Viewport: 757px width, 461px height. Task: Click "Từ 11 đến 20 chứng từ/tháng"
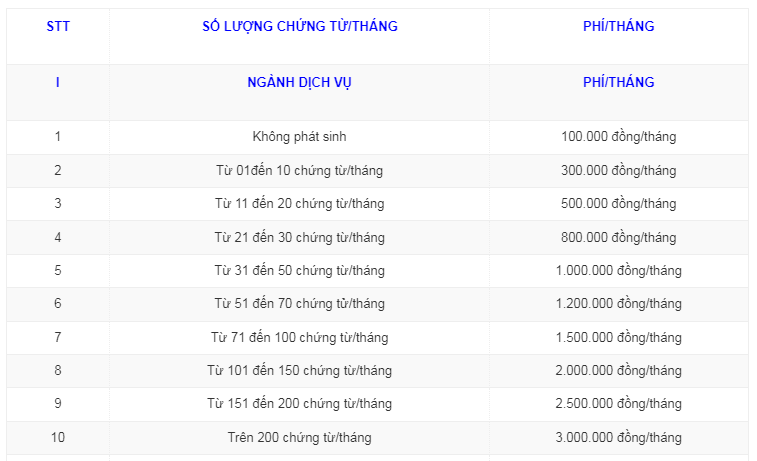[299, 204]
